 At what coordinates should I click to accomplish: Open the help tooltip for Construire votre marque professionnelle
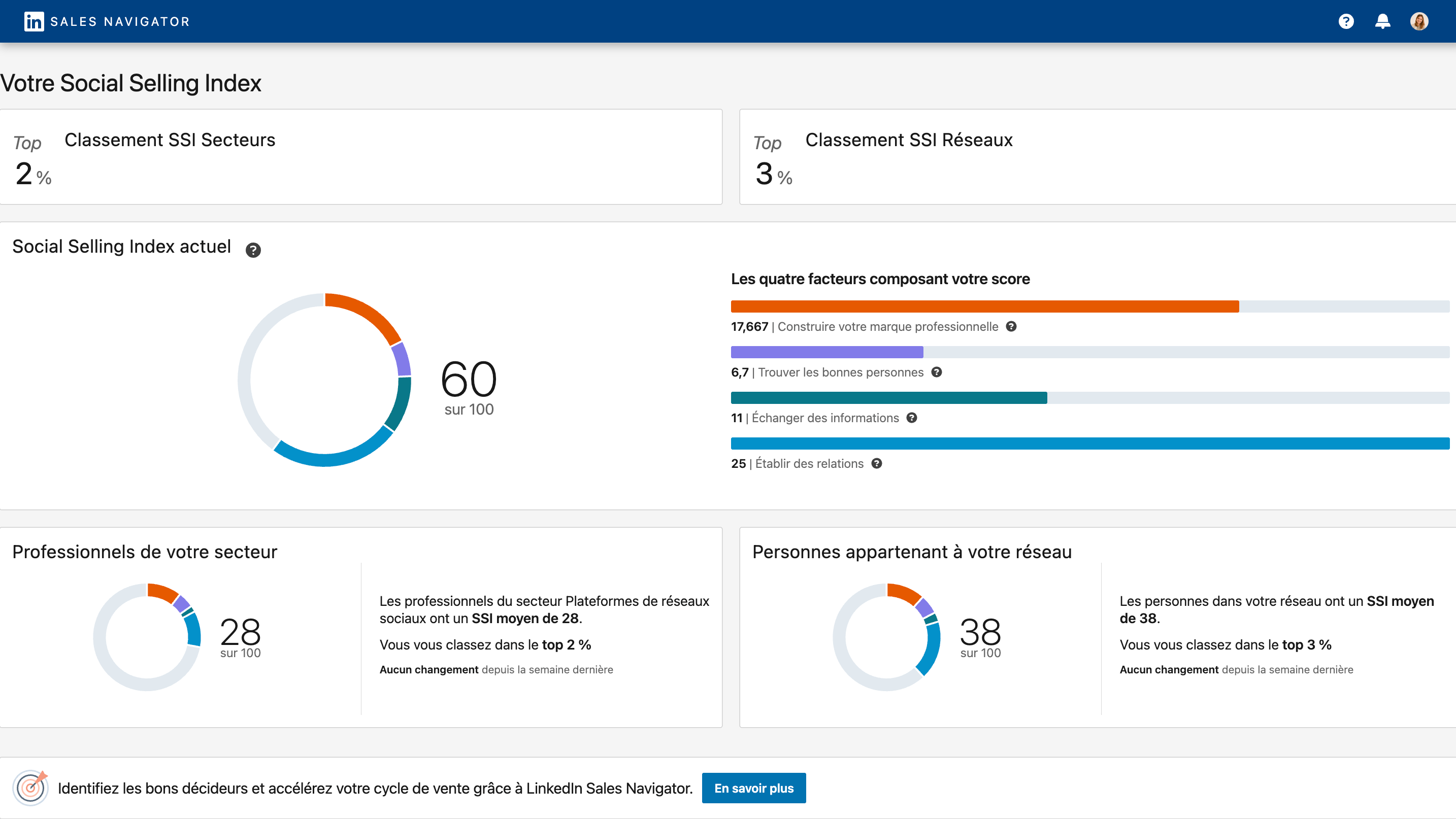click(x=1011, y=326)
